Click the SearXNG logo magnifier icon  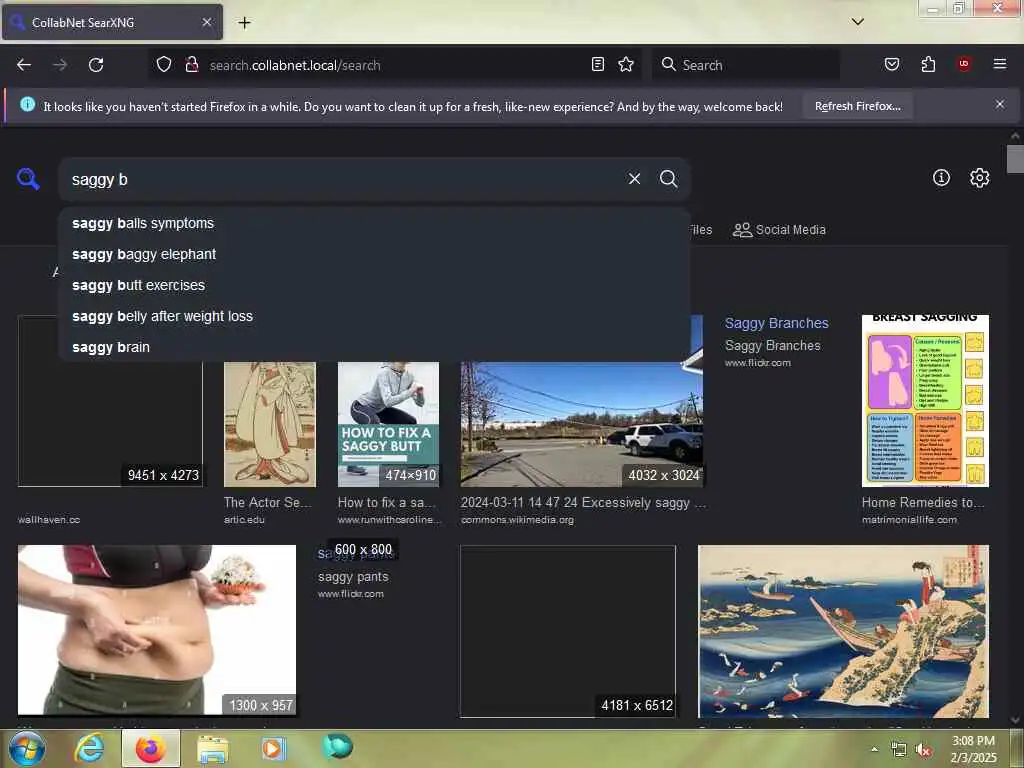tap(28, 179)
